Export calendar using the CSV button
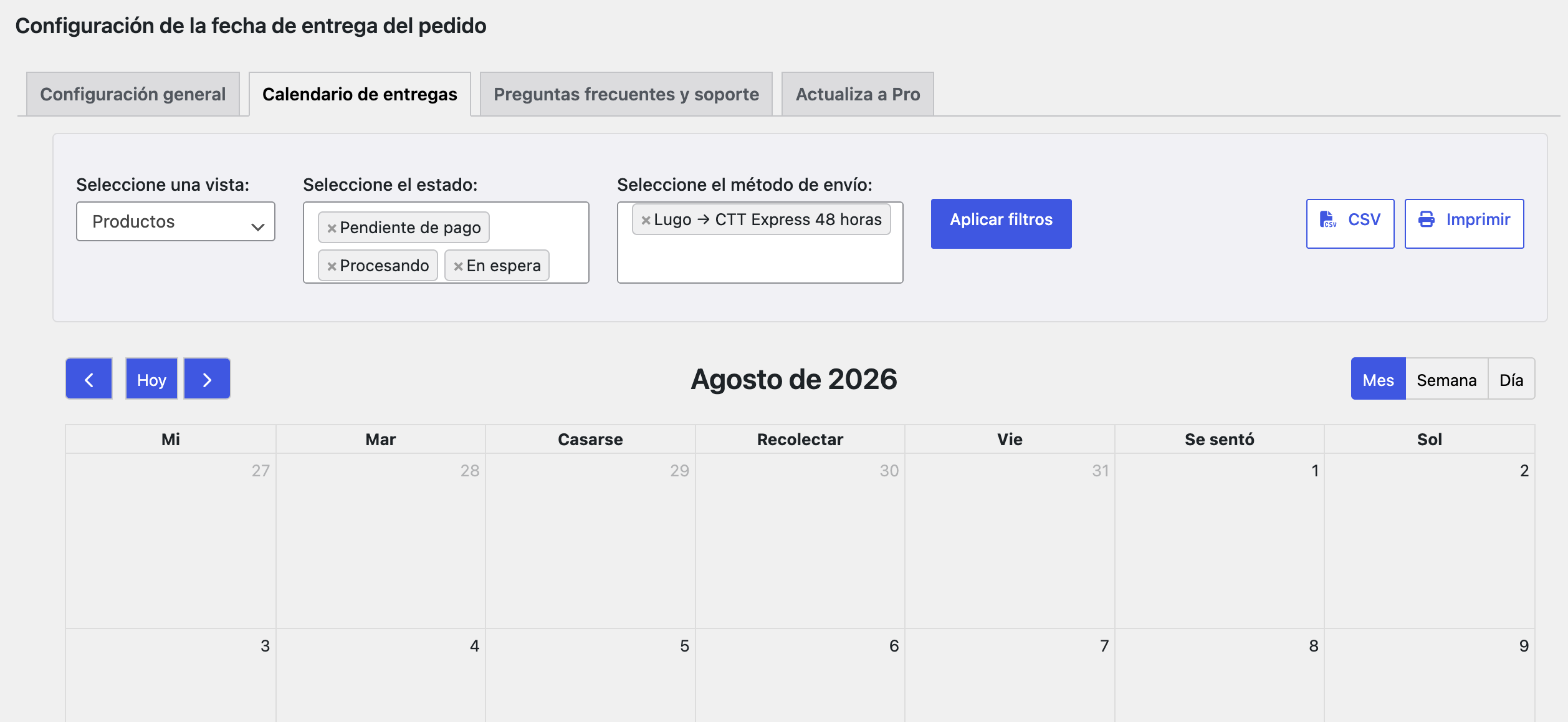Screen dimensions: 1568x722 pyautogui.click(x=1350, y=223)
